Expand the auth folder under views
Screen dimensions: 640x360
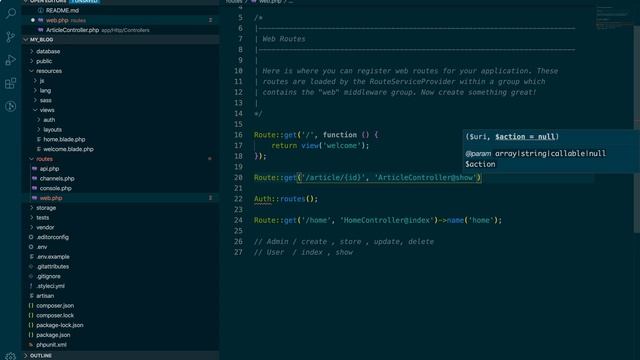[x=39, y=120]
